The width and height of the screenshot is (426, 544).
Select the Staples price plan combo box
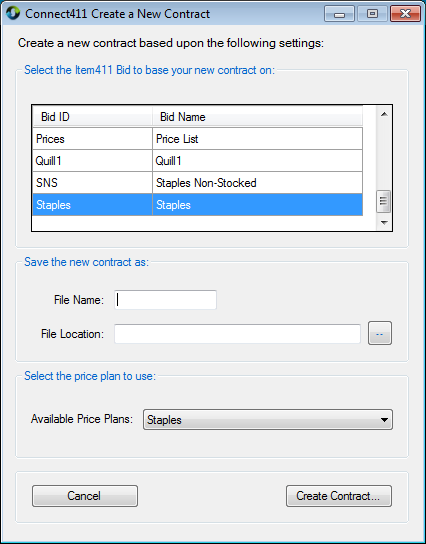click(x=268, y=420)
